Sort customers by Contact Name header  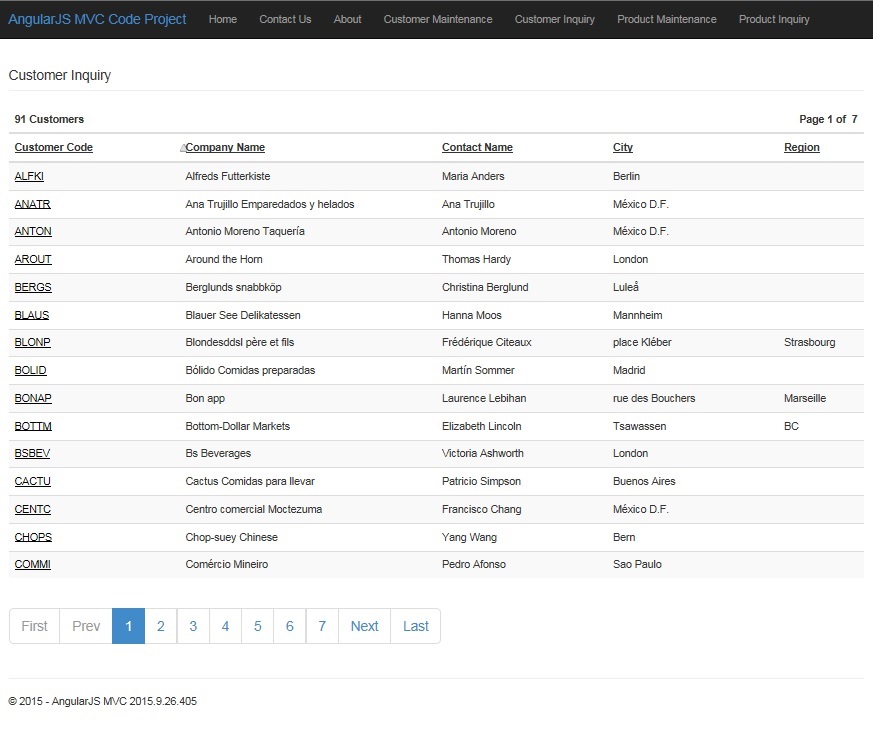click(x=477, y=147)
